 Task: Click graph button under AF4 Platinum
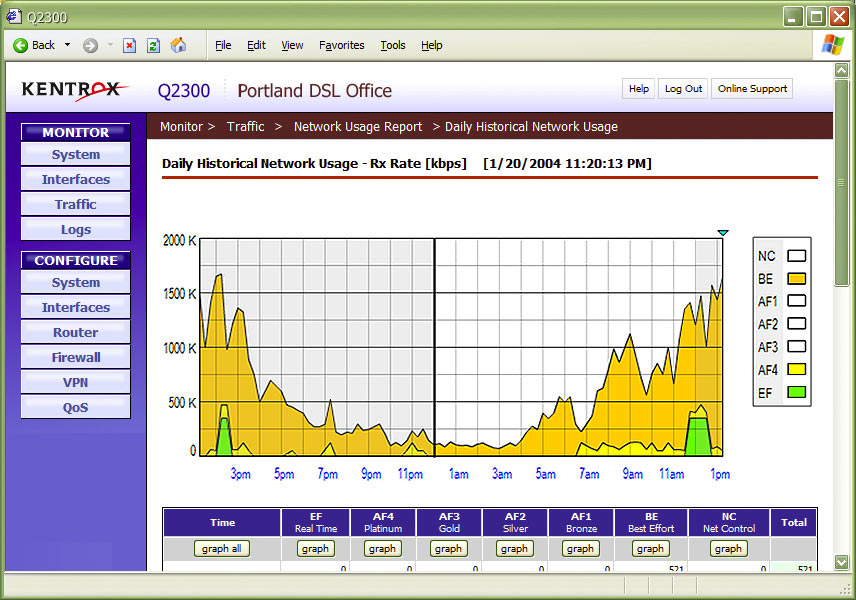click(x=382, y=549)
